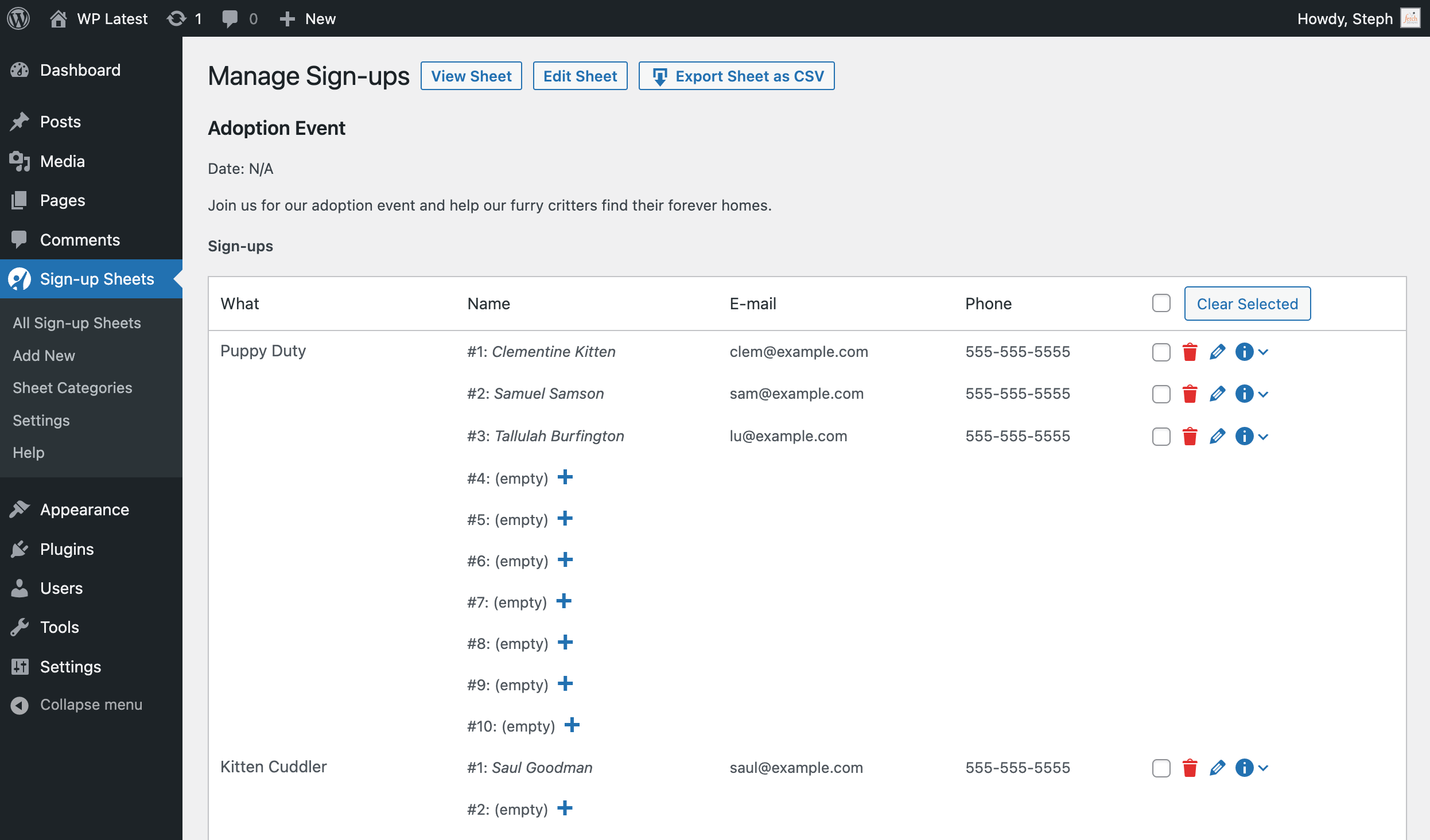
Task: Add a sign-up to Puppy Duty slot #9
Action: [565, 683]
